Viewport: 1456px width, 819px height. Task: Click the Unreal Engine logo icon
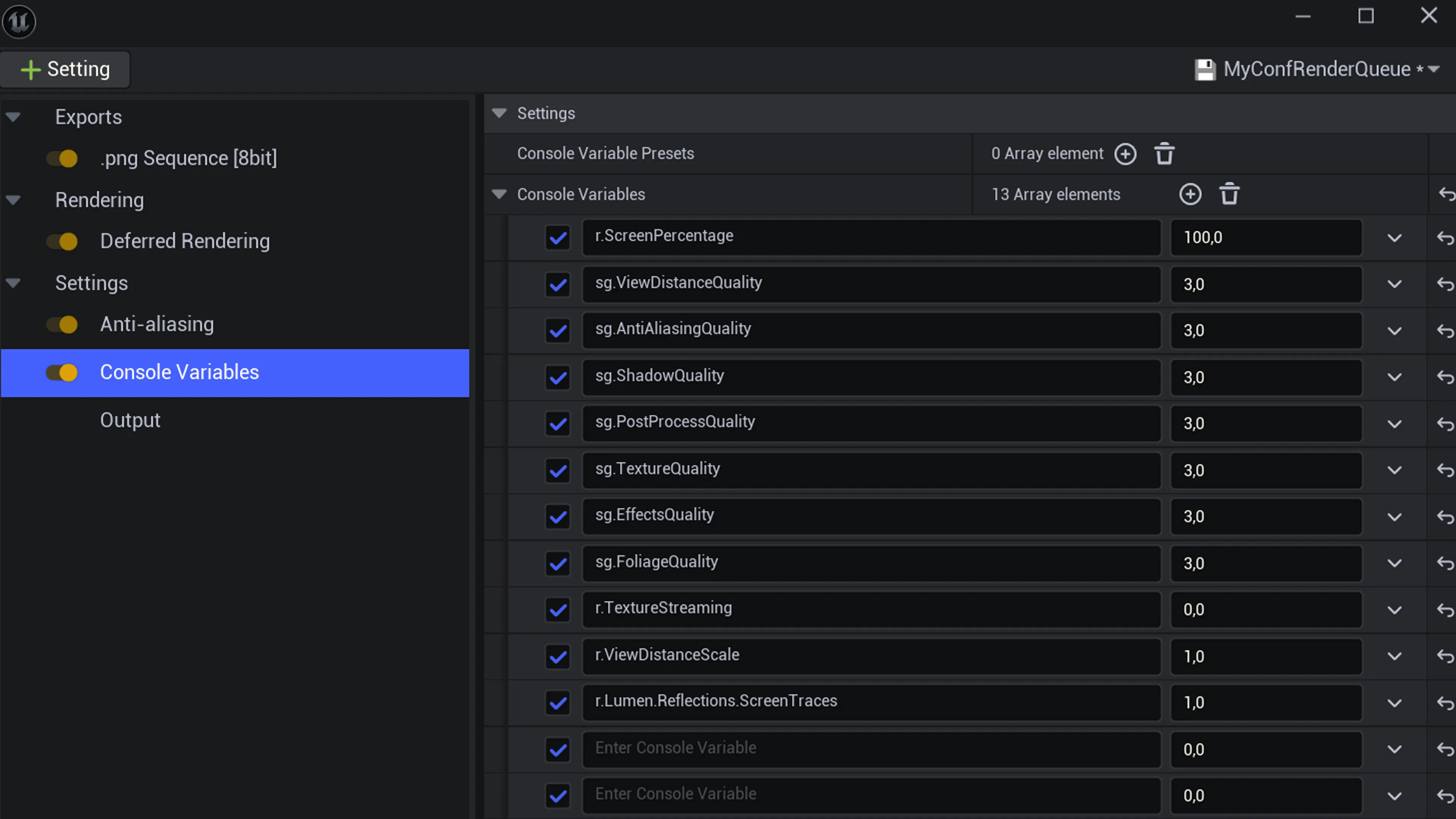[x=19, y=22]
